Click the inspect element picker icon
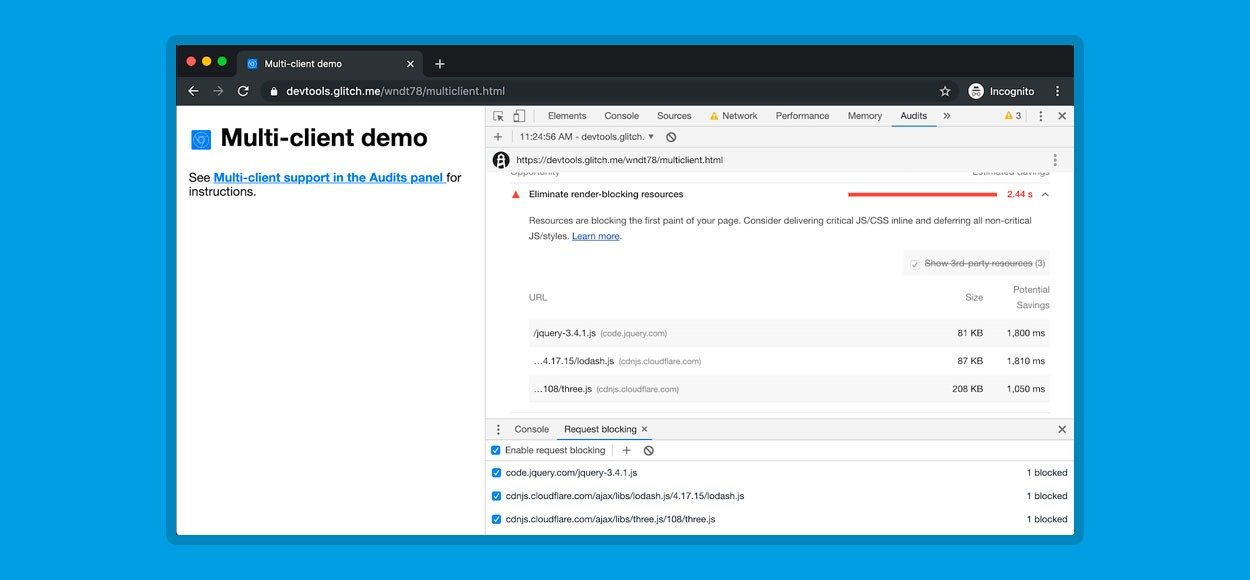The height and width of the screenshot is (580, 1250). 499,116
